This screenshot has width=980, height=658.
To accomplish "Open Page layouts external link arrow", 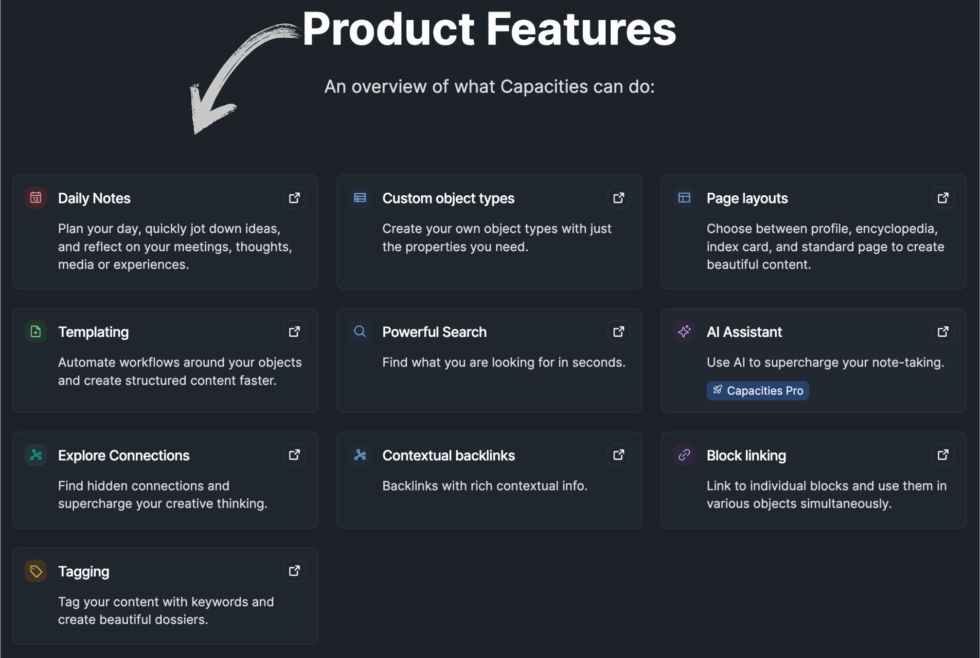I will [942, 198].
